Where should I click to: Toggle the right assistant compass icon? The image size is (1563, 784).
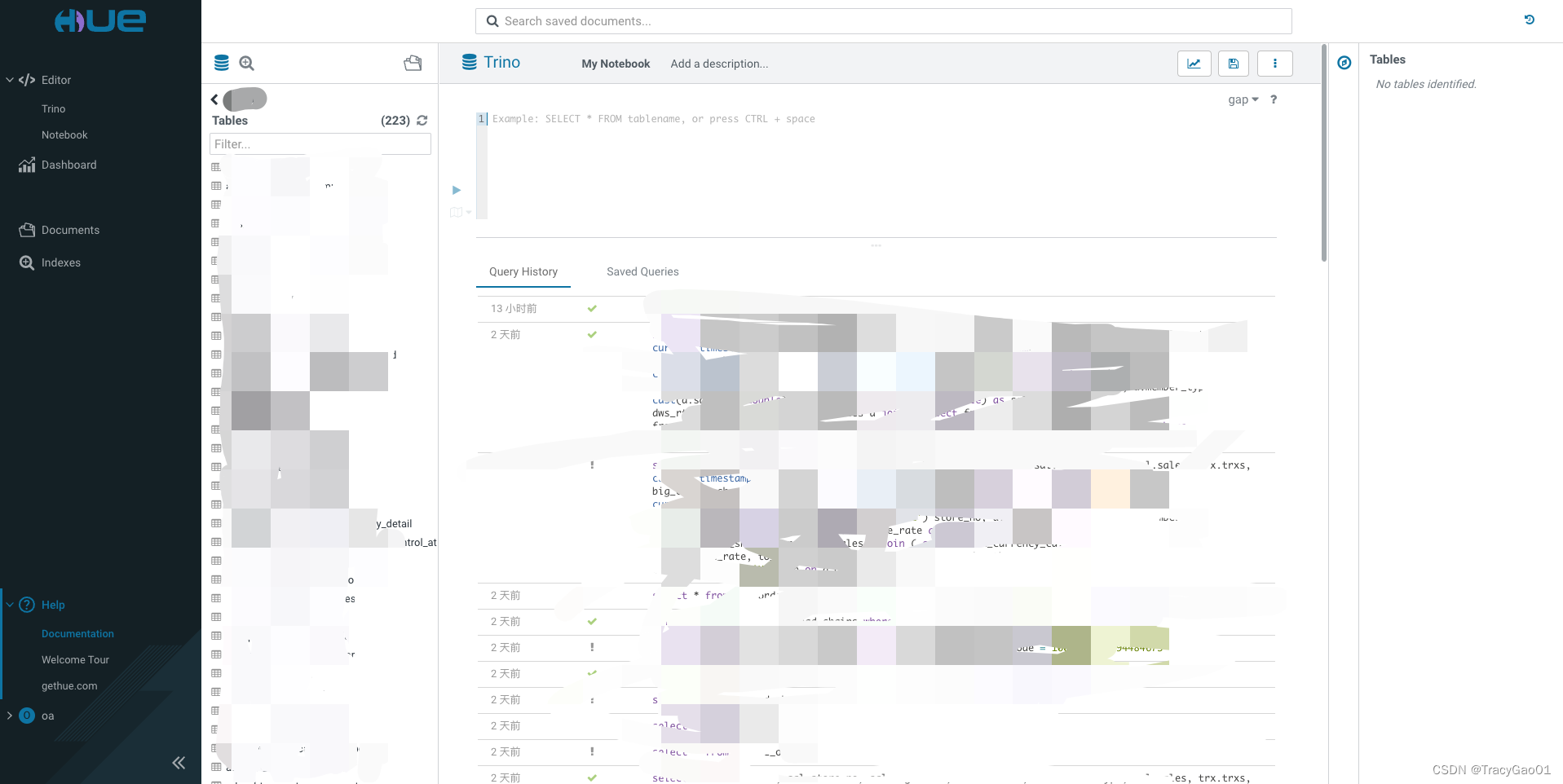click(x=1344, y=63)
